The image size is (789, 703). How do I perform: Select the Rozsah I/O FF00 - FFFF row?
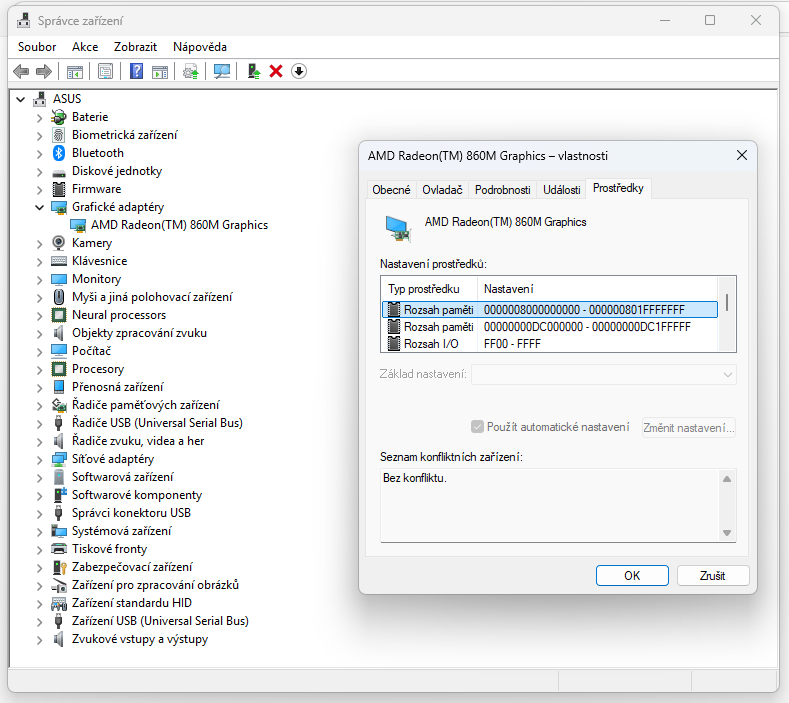549,344
